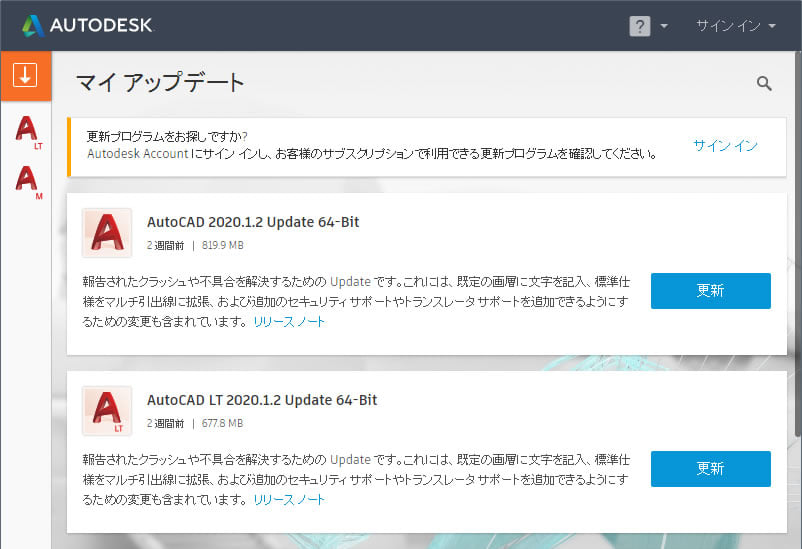Open リリースノート link for AutoCAD LT 2020.1.2

point(289,500)
